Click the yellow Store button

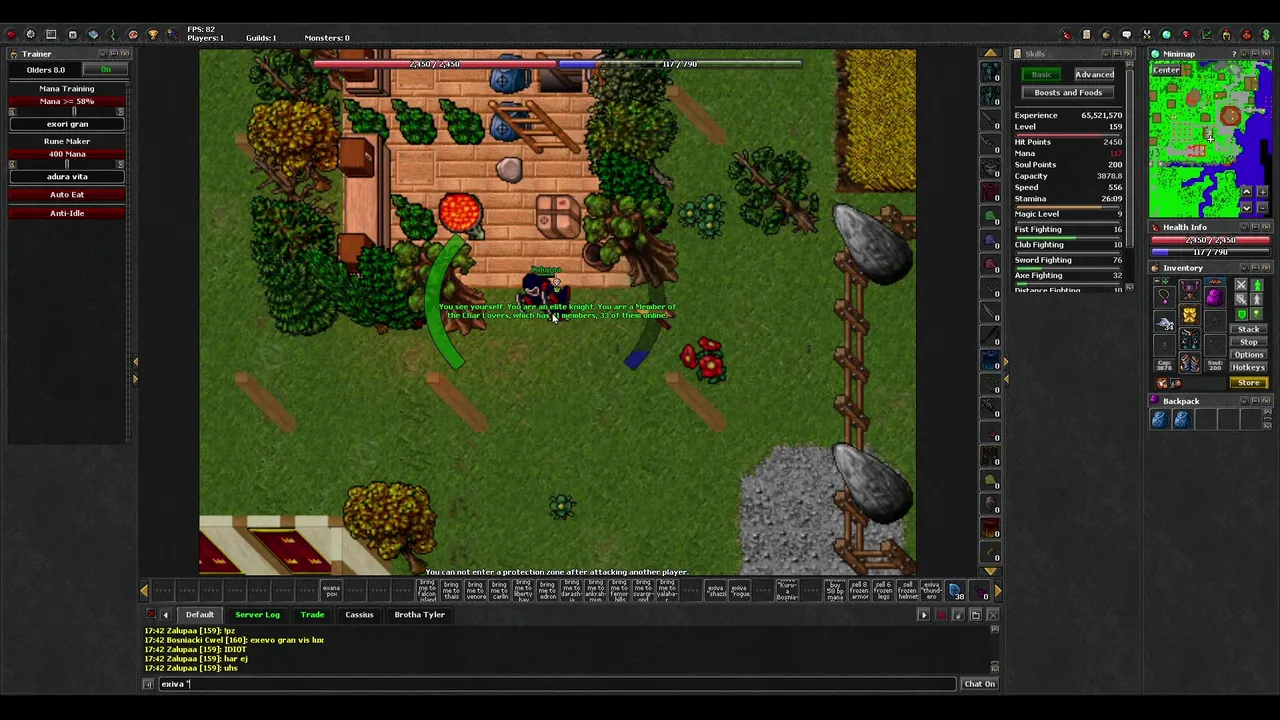coord(1248,382)
